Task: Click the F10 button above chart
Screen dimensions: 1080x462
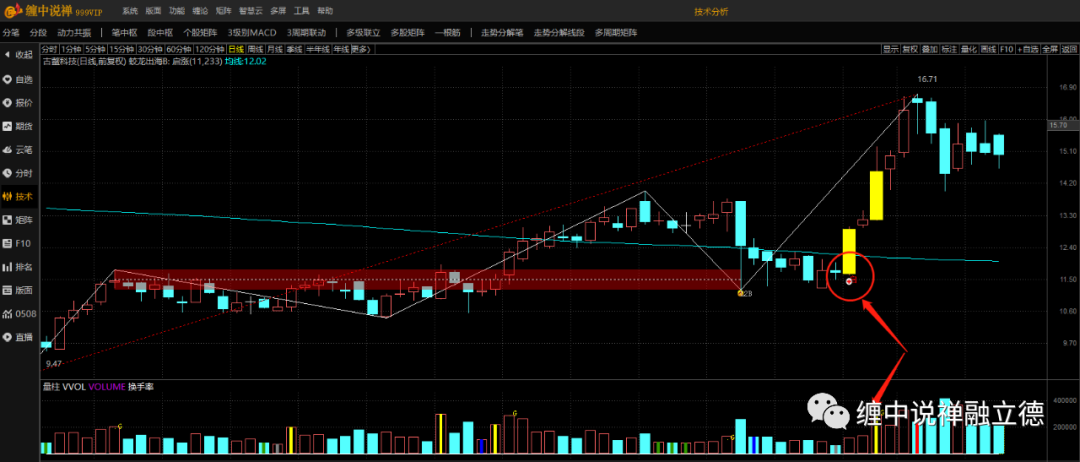Action: pyautogui.click(x=1007, y=49)
